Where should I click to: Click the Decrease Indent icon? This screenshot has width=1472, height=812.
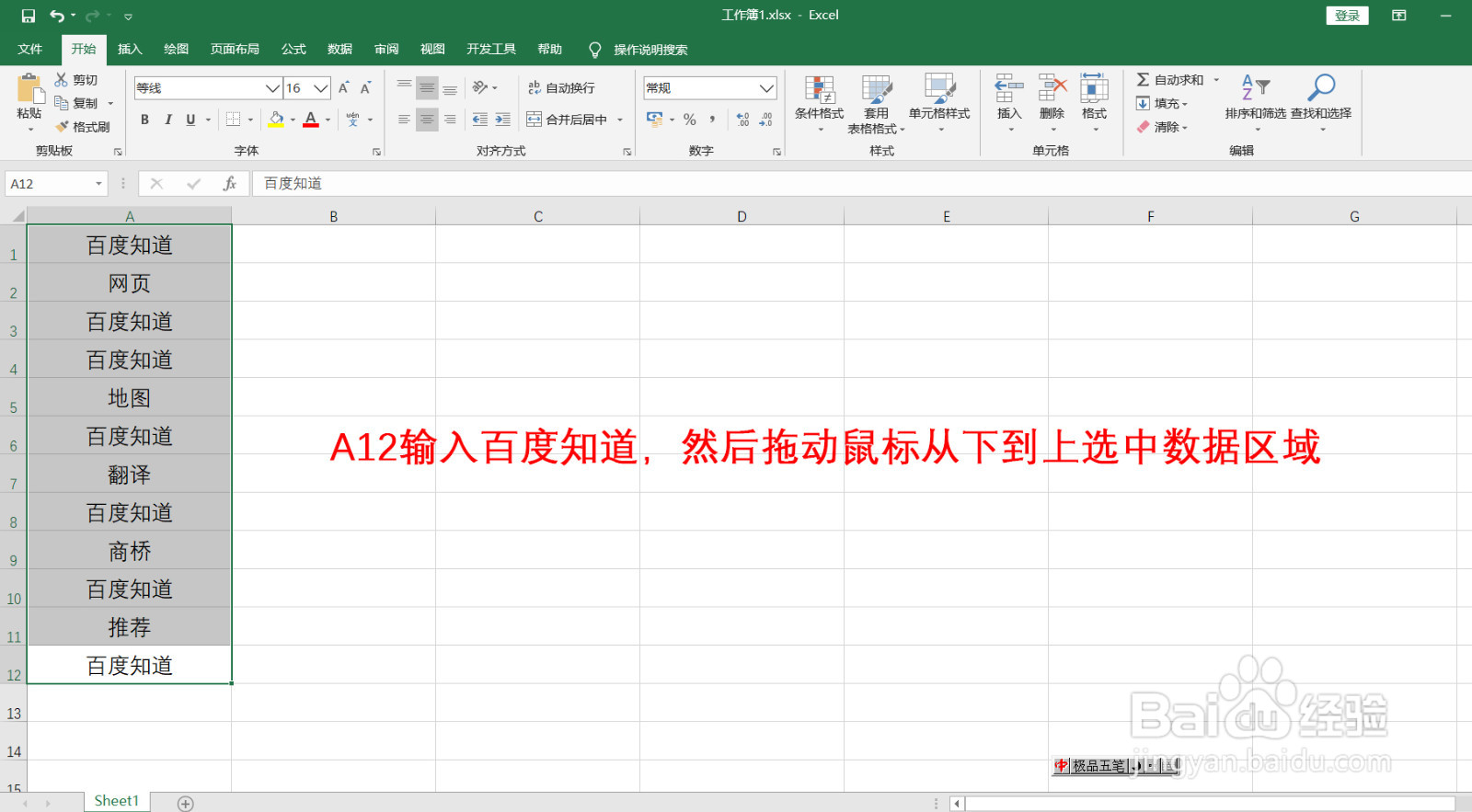click(480, 120)
